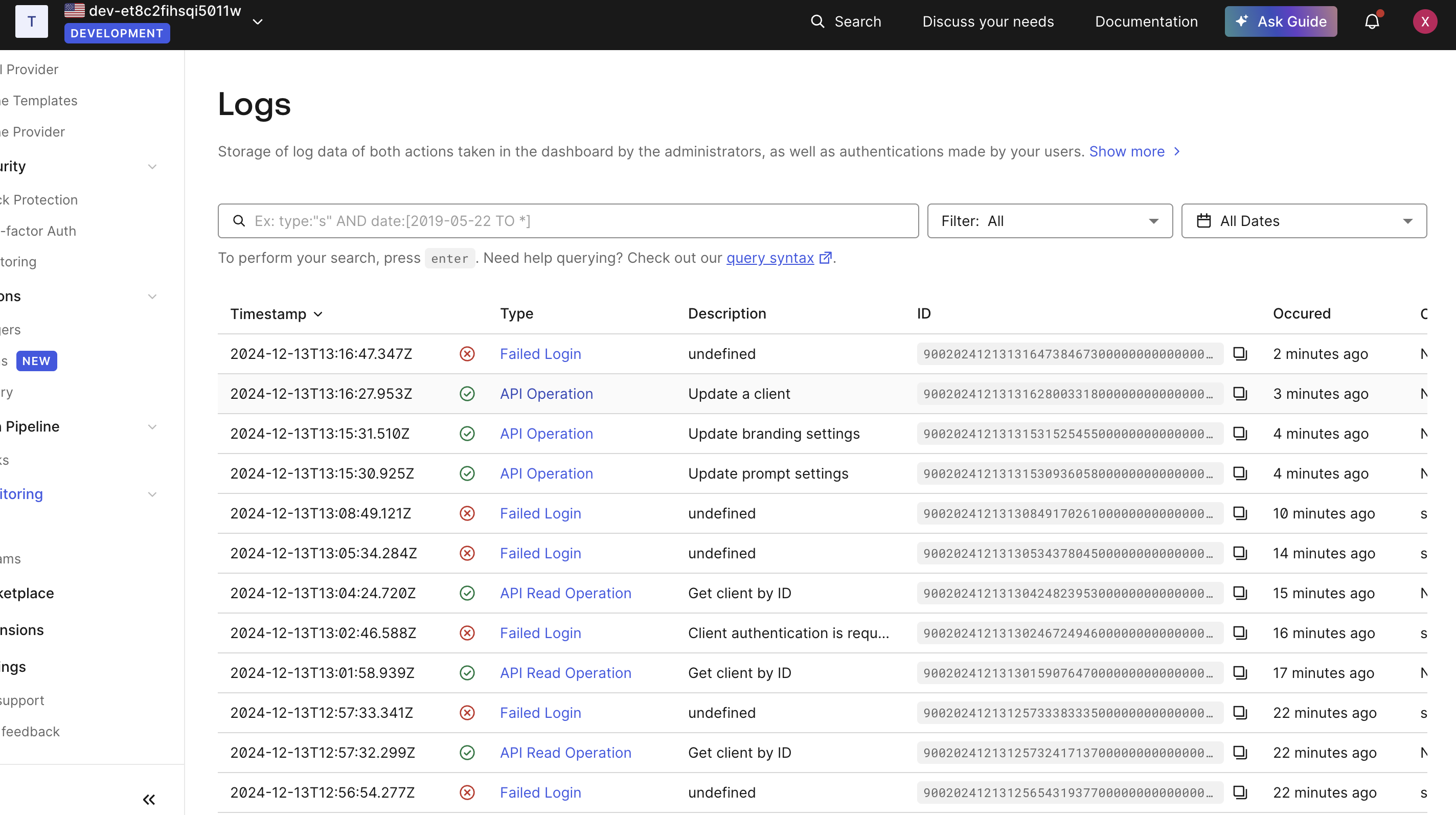
Task: Open the user avatar X menu
Action: 1424,21
